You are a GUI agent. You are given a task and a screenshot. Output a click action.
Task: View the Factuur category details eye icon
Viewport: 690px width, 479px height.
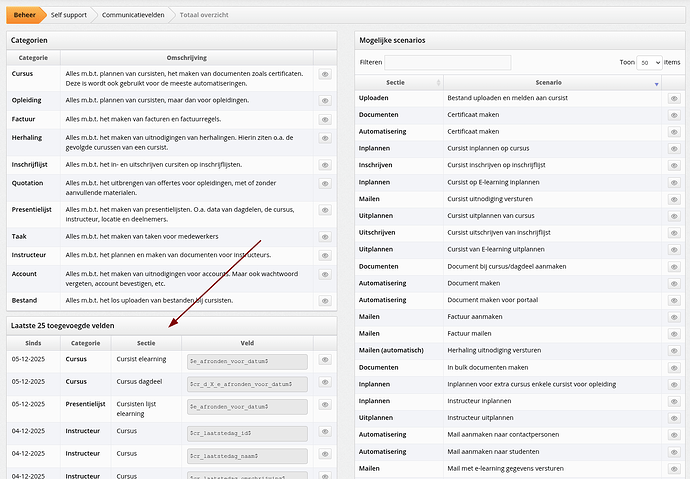tap(326, 119)
